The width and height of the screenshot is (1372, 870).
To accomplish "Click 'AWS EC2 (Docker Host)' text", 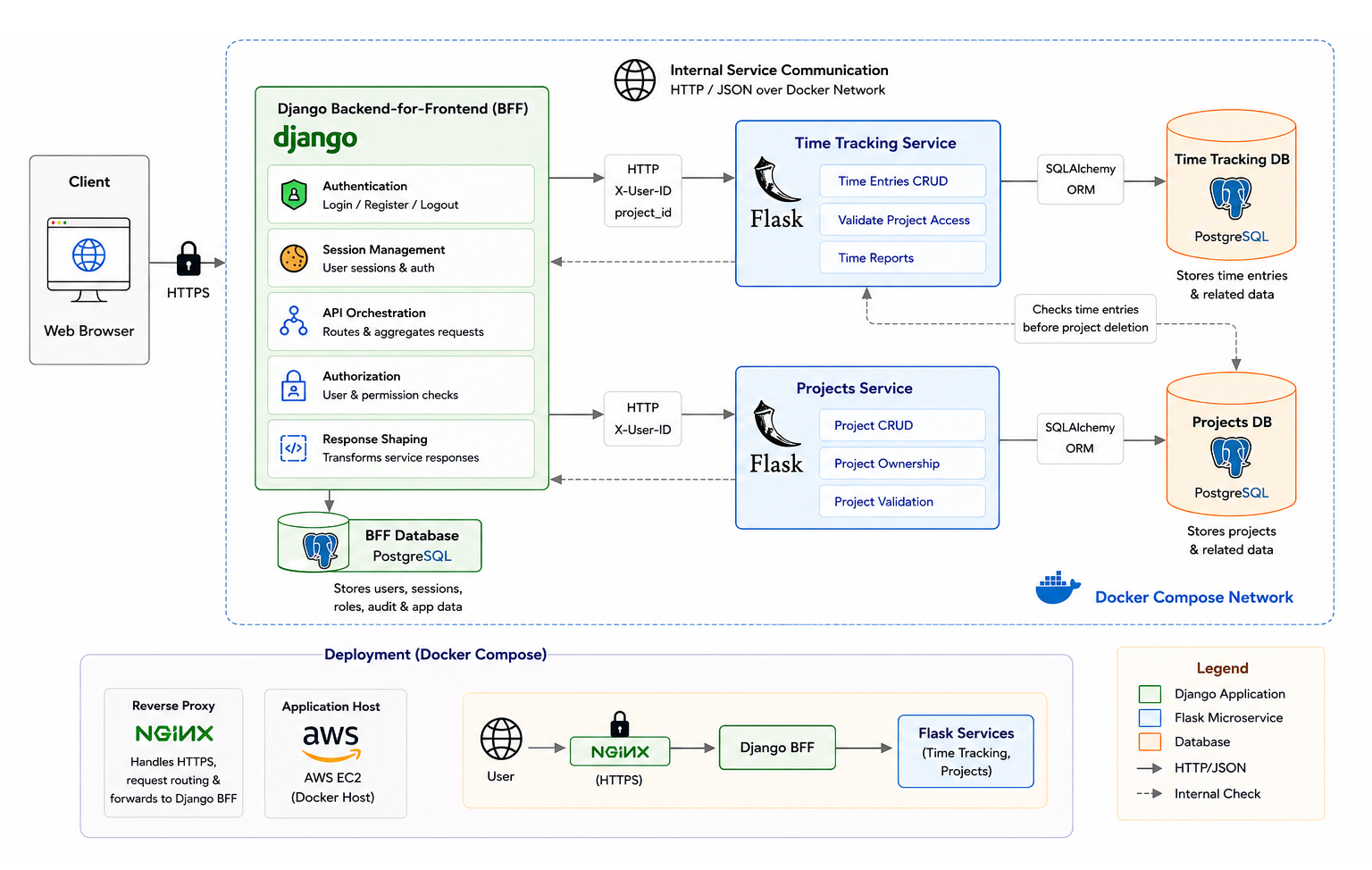I will coord(332,788).
